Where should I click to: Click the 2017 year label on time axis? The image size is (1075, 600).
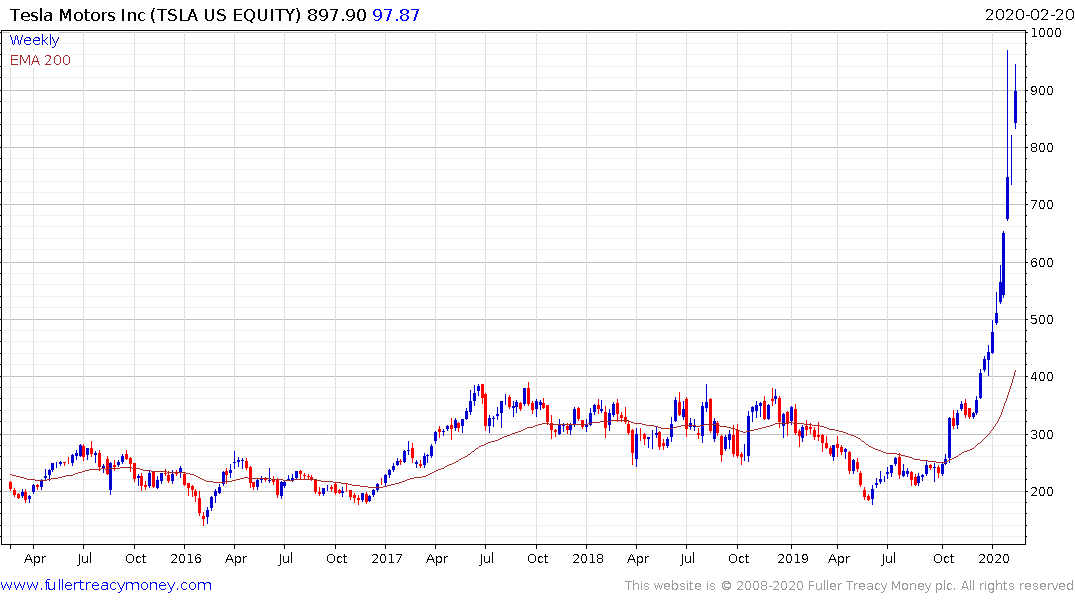coord(387,558)
